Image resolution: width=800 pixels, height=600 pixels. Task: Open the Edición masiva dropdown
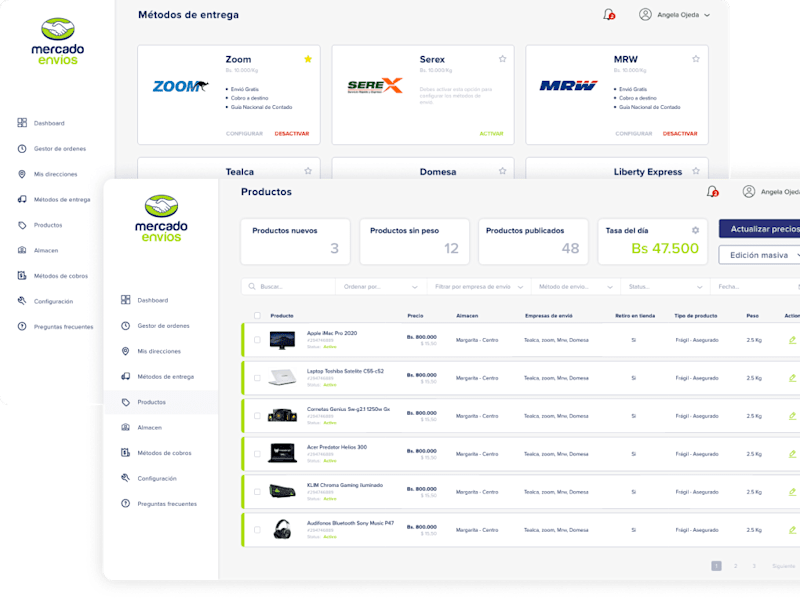[759, 255]
